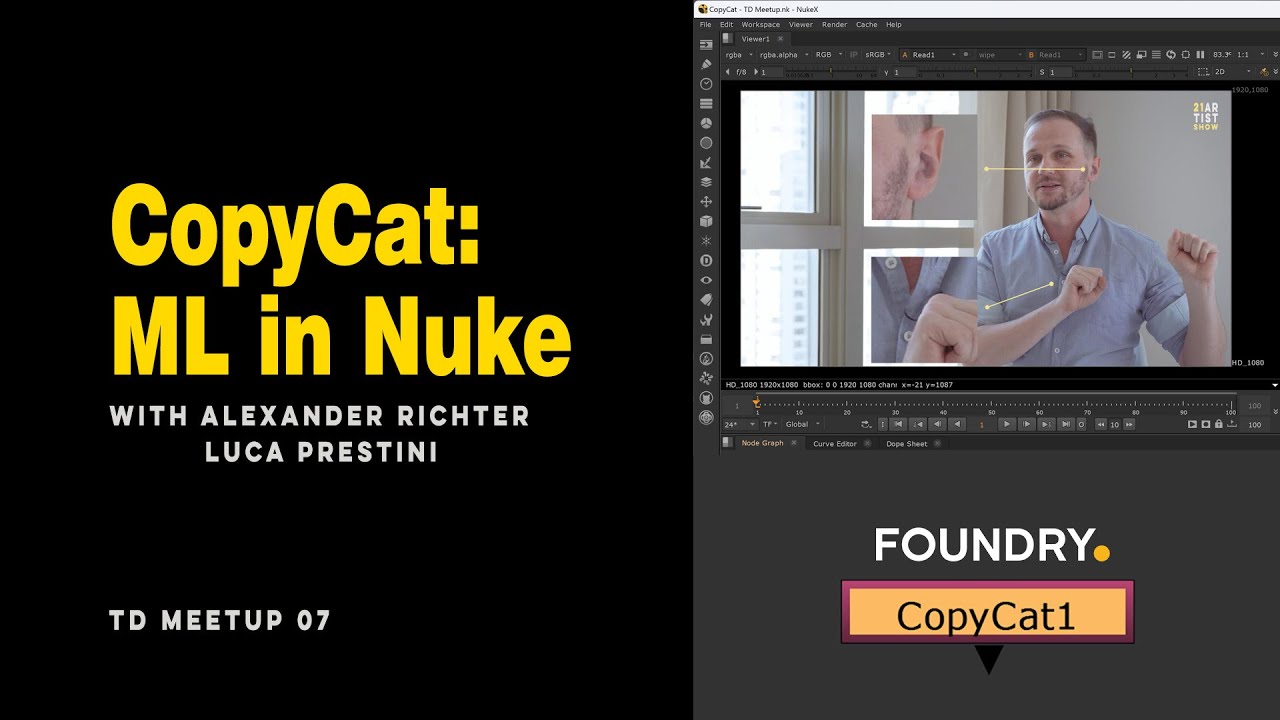Viewport: 1280px width, 720px height.
Task: Toggle the playback loop mode icon
Action: point(866,424)
